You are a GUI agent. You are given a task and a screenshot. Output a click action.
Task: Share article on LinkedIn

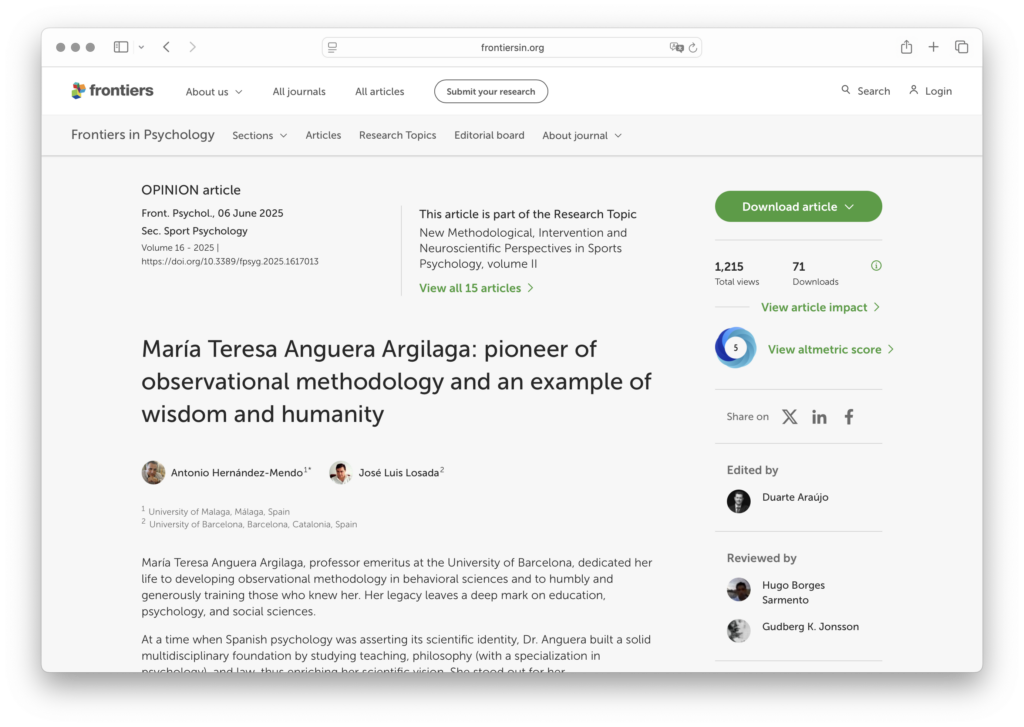(x=819, y=417)
